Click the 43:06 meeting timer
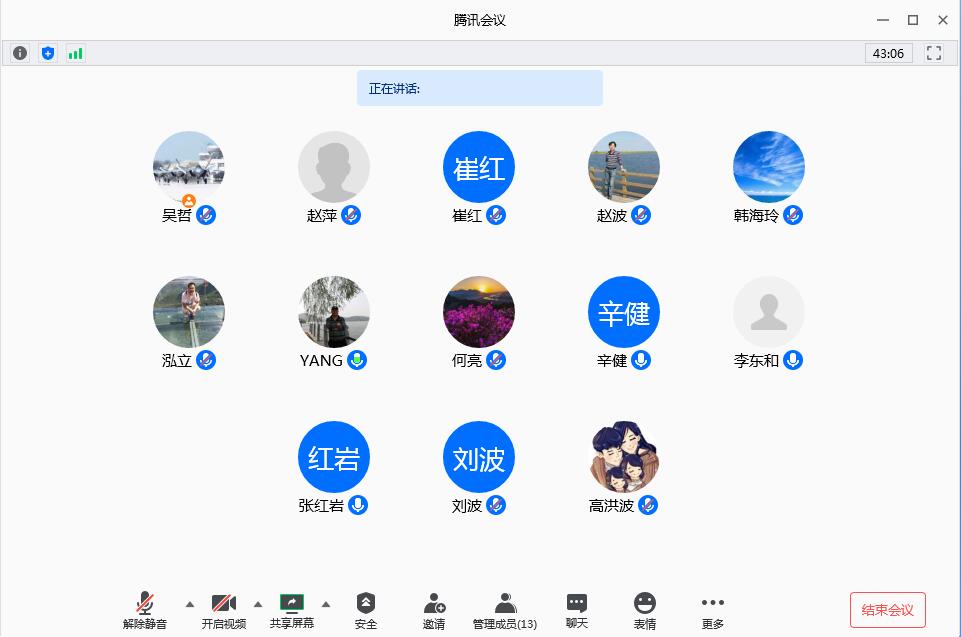Screen dimensions: 961x637 pos(888,53)
